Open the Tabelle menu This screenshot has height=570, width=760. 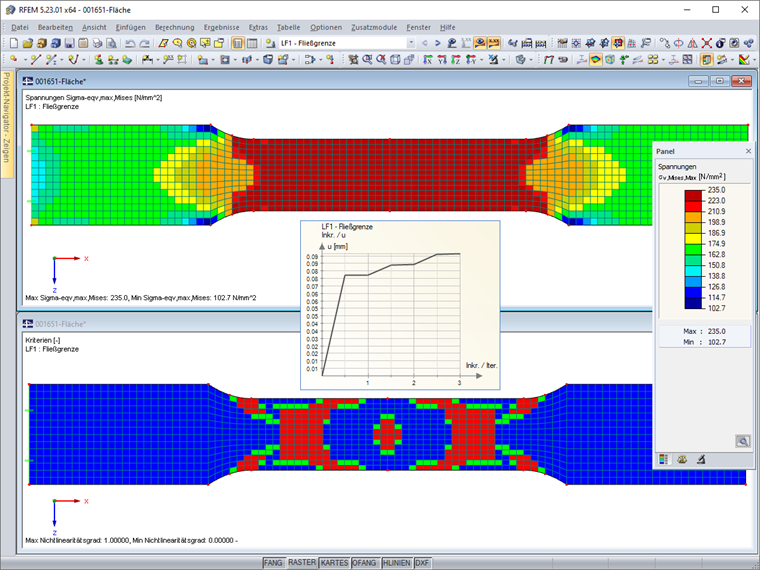[x=288, y=28]
